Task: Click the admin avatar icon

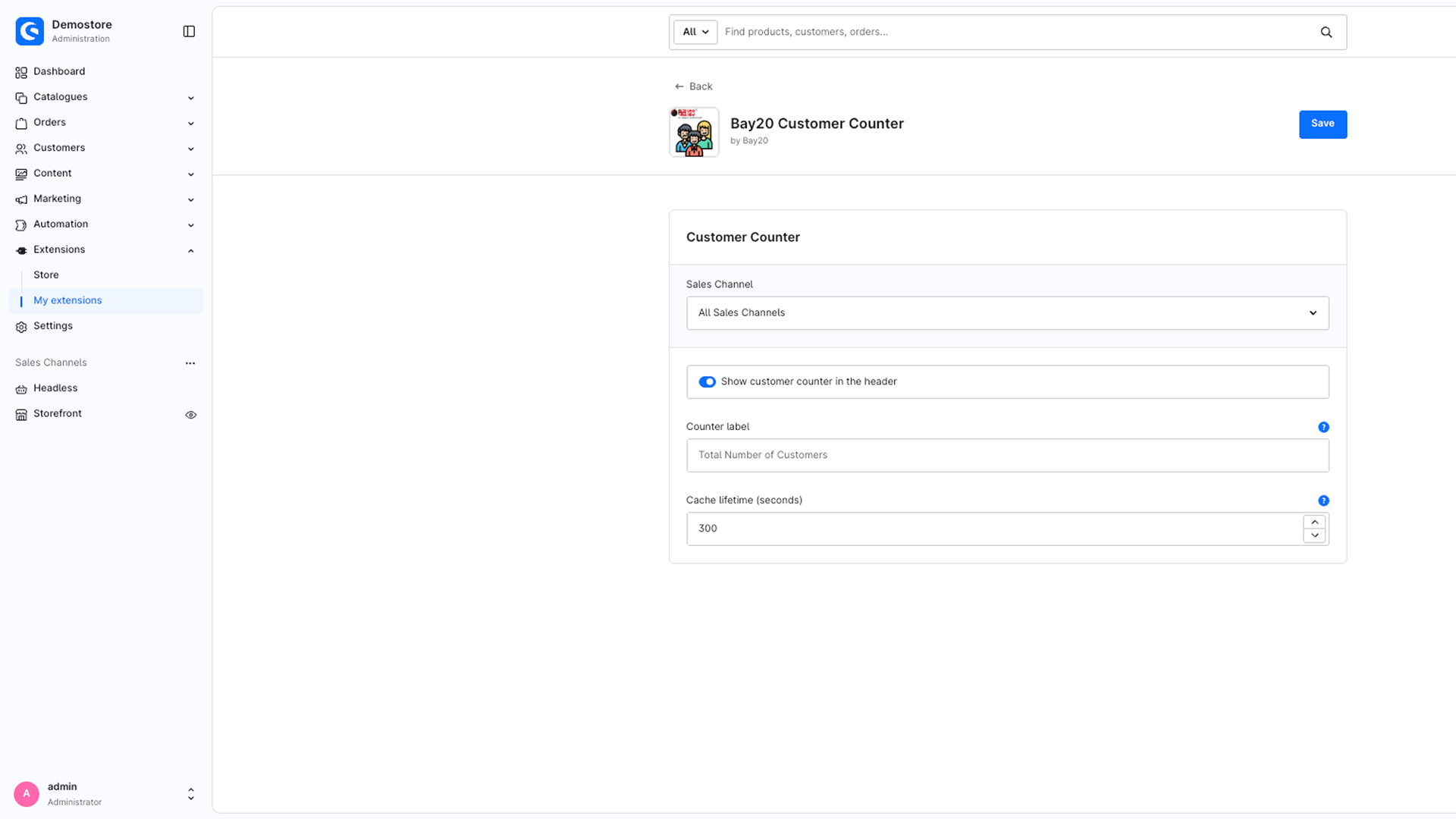Action: coord(27,794)
